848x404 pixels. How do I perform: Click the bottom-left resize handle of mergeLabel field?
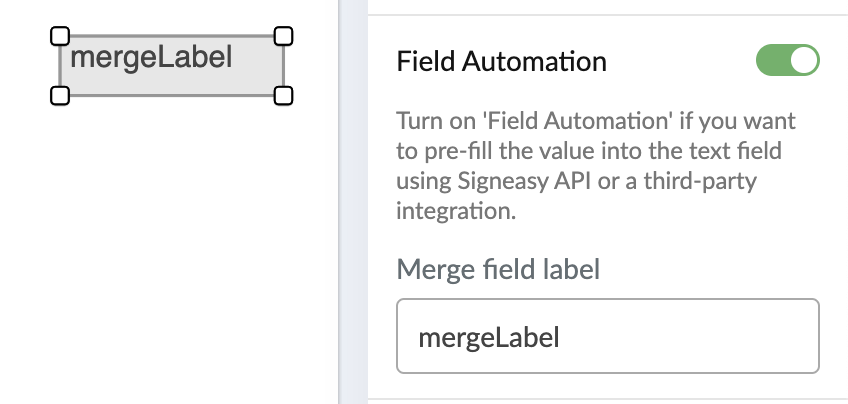59,96
